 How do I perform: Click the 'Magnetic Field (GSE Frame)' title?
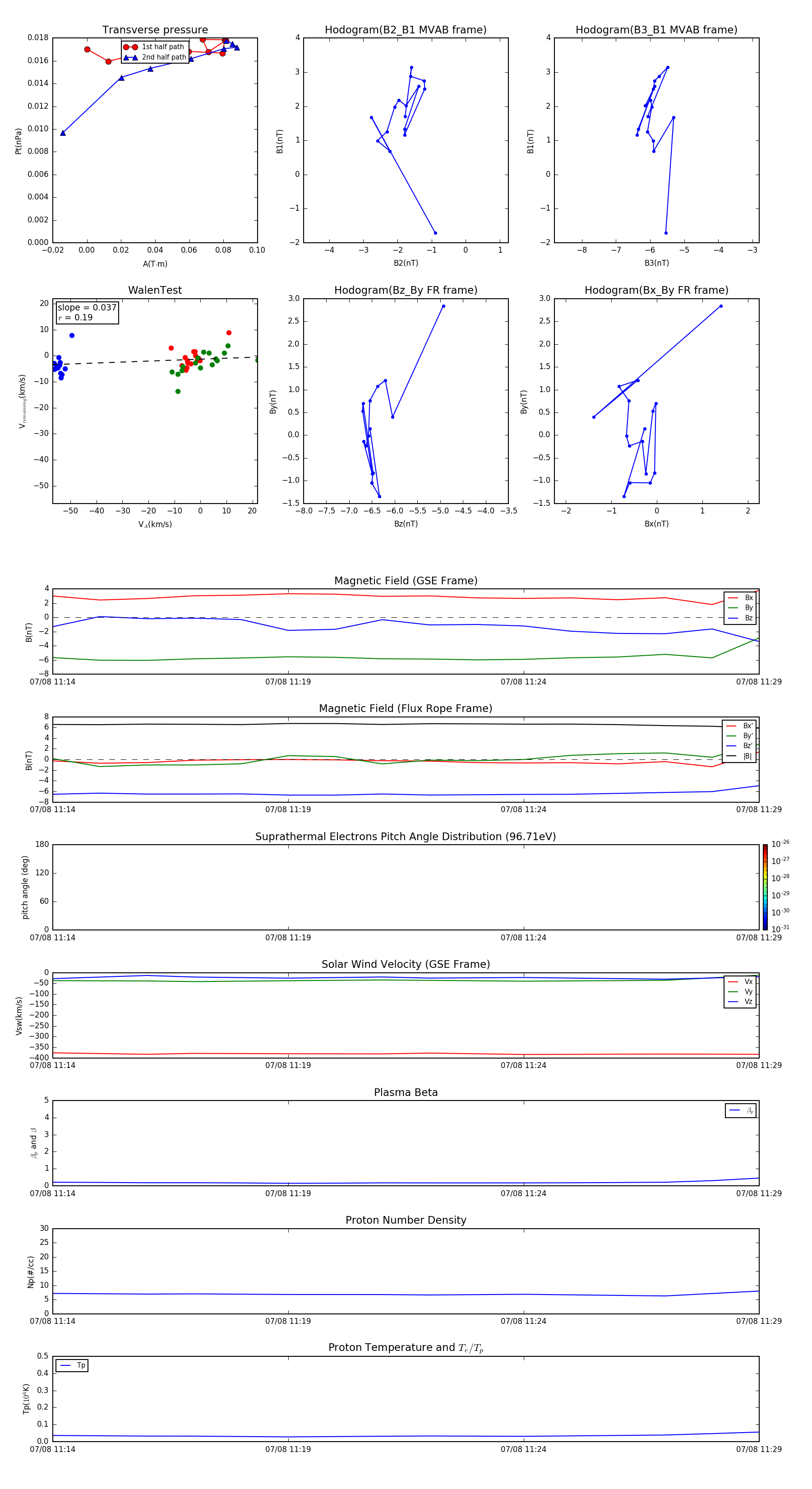click(406, 581)
